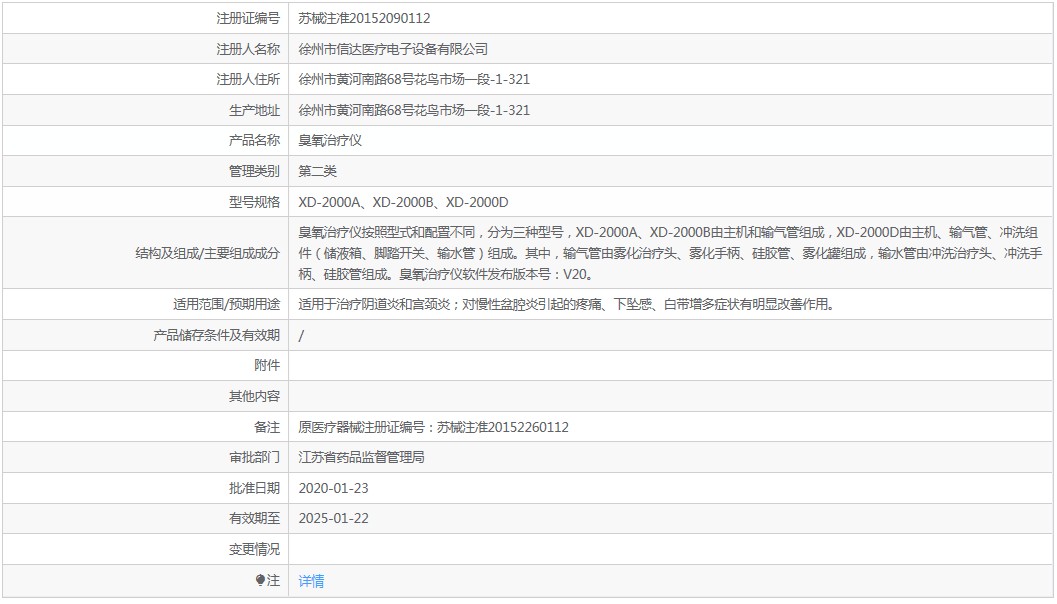Select expiry date 2025-01-22

(x=333, y=518)
